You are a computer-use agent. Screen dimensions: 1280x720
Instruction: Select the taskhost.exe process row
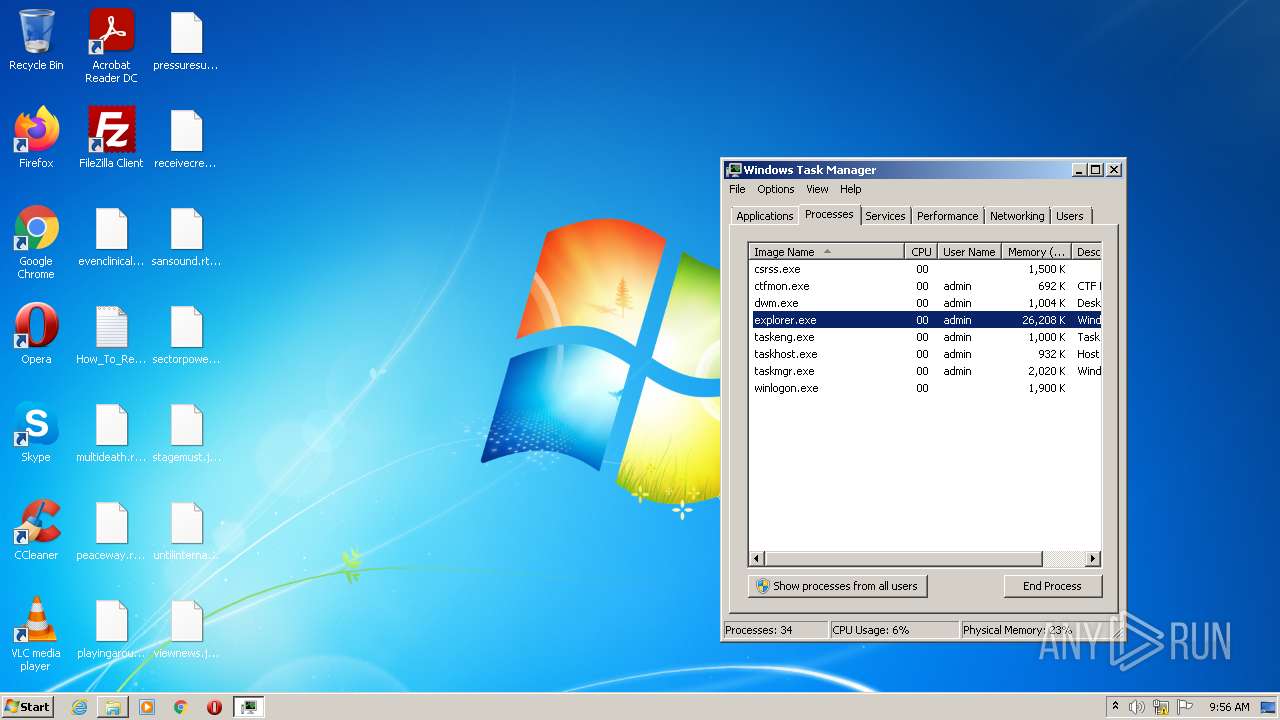coord(926,354)
